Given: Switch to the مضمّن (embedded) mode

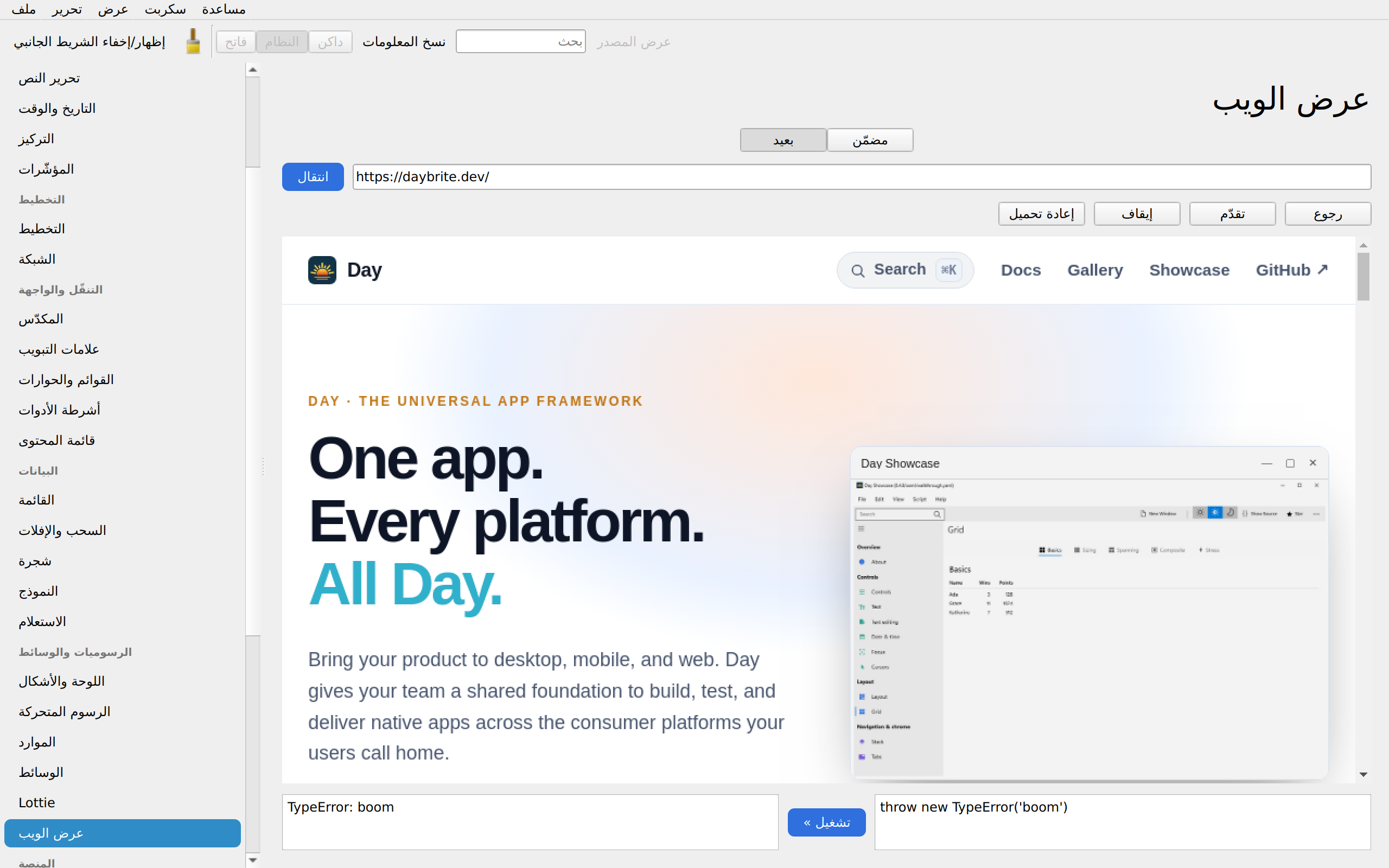Looking at the screenshot, I should [870, 140].
